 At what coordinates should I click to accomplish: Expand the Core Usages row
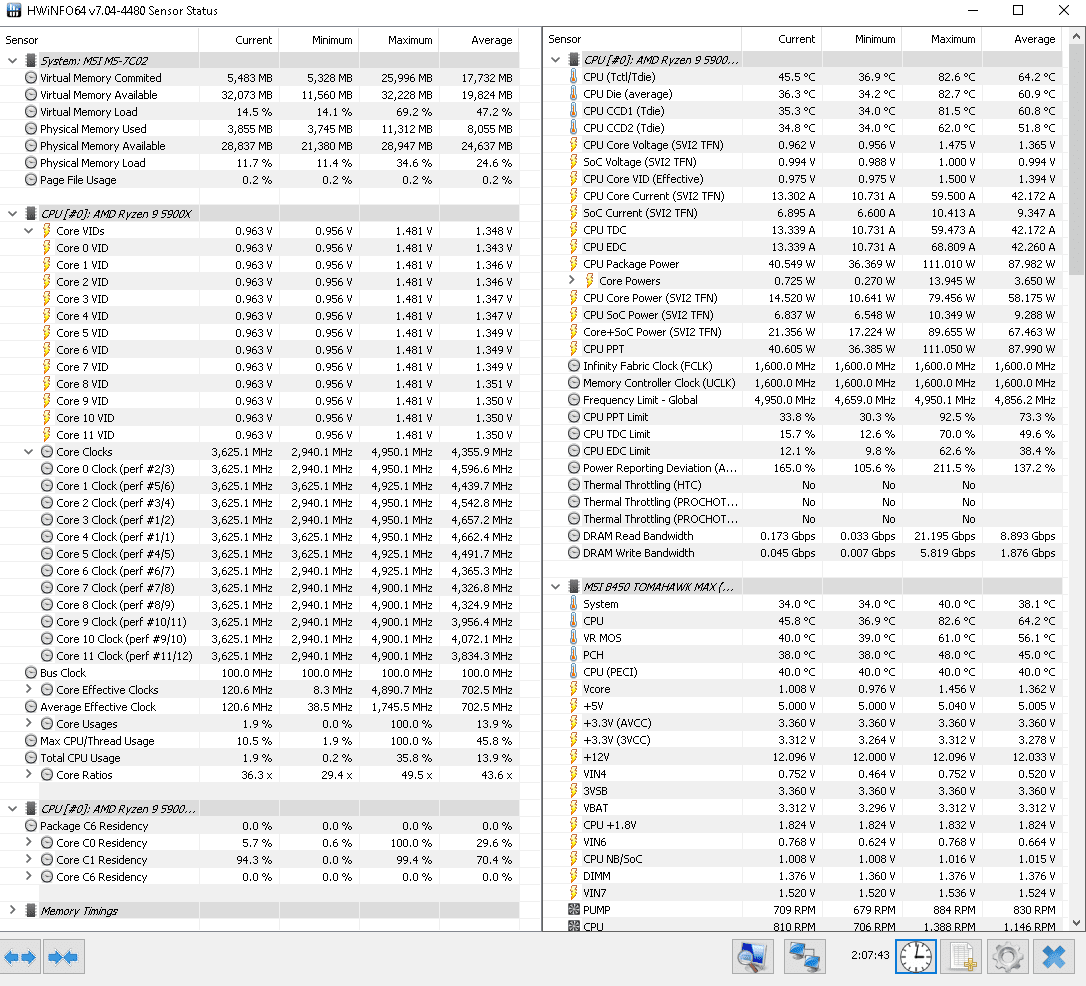click(28, 724)
